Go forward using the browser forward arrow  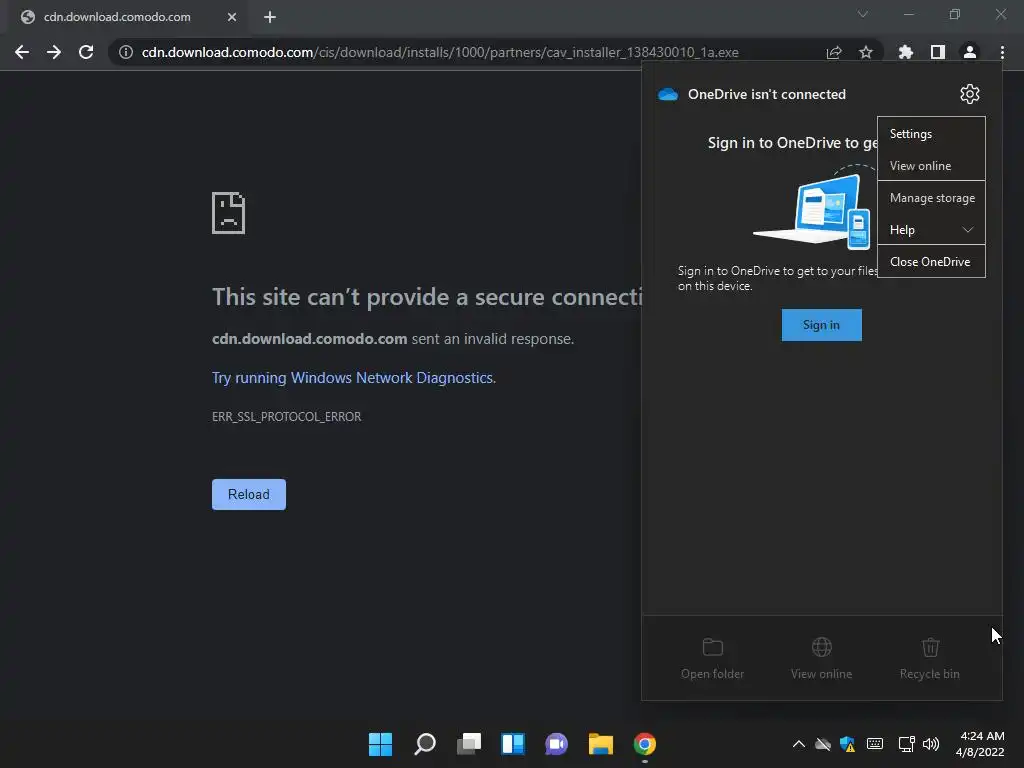pos(54,52)
